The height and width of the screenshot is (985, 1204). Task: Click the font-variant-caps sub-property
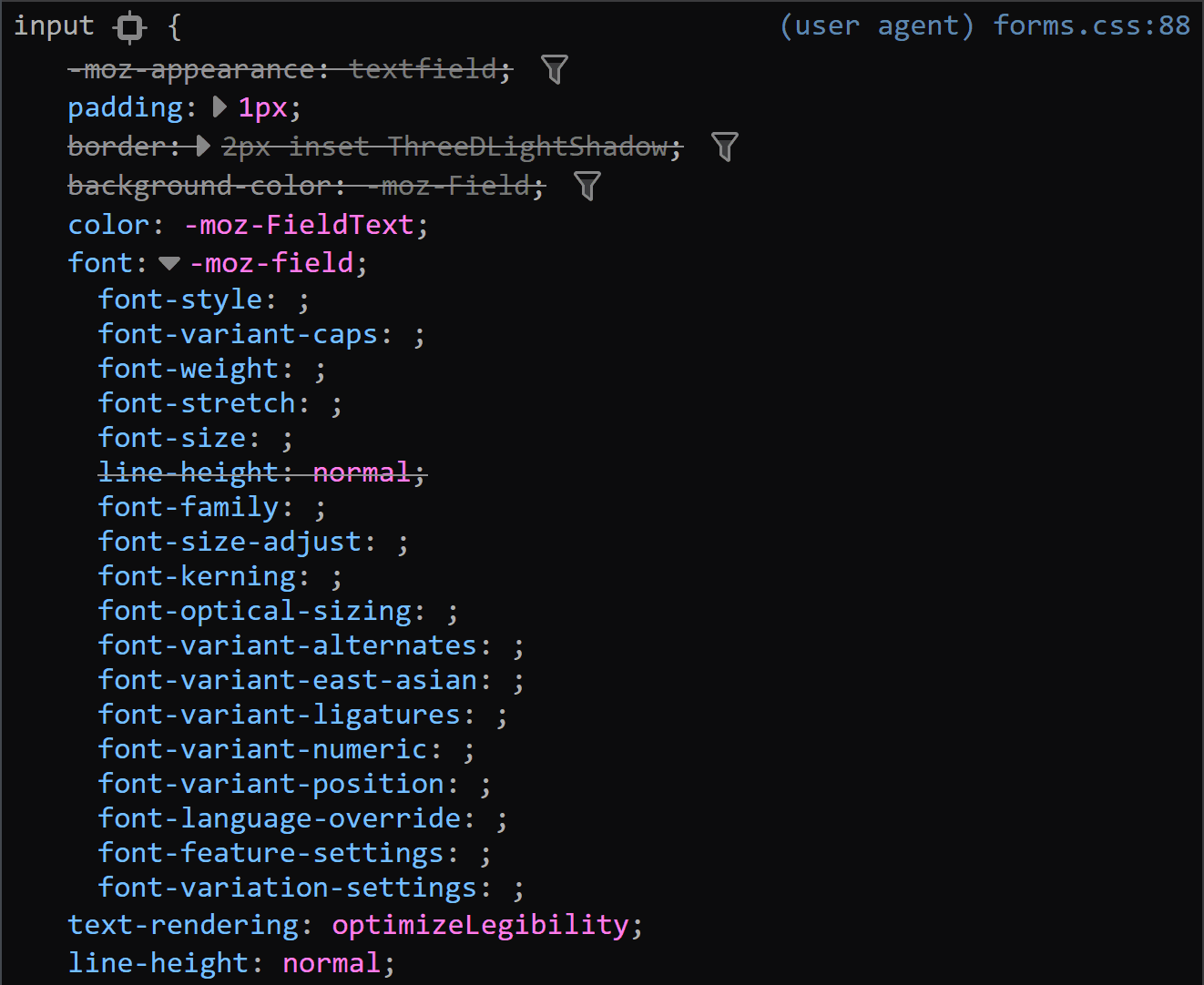pos(239,333)
